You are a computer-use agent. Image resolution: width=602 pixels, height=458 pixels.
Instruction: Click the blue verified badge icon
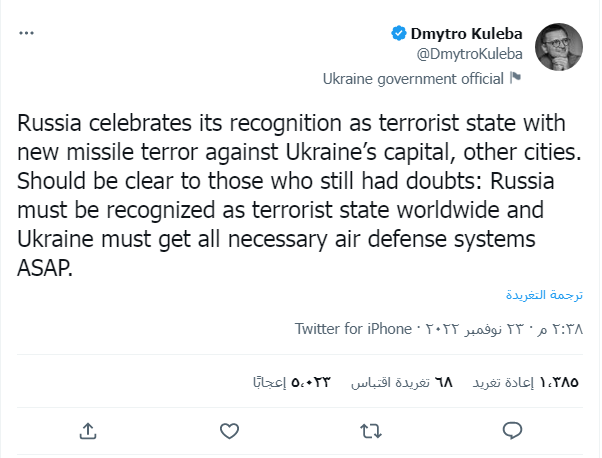397,33
